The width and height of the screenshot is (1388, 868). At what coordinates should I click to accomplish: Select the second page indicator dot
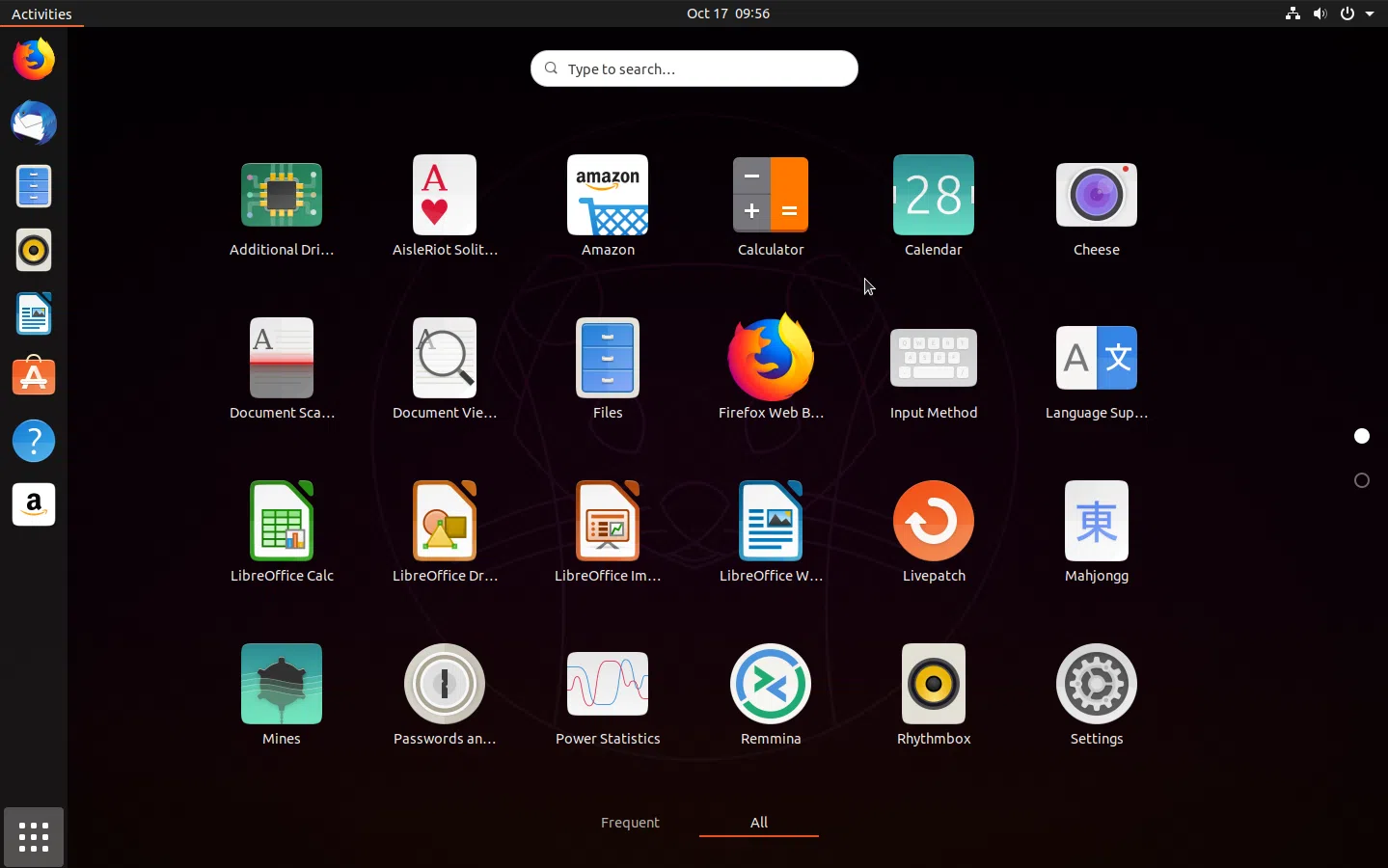coord(1360,480)
